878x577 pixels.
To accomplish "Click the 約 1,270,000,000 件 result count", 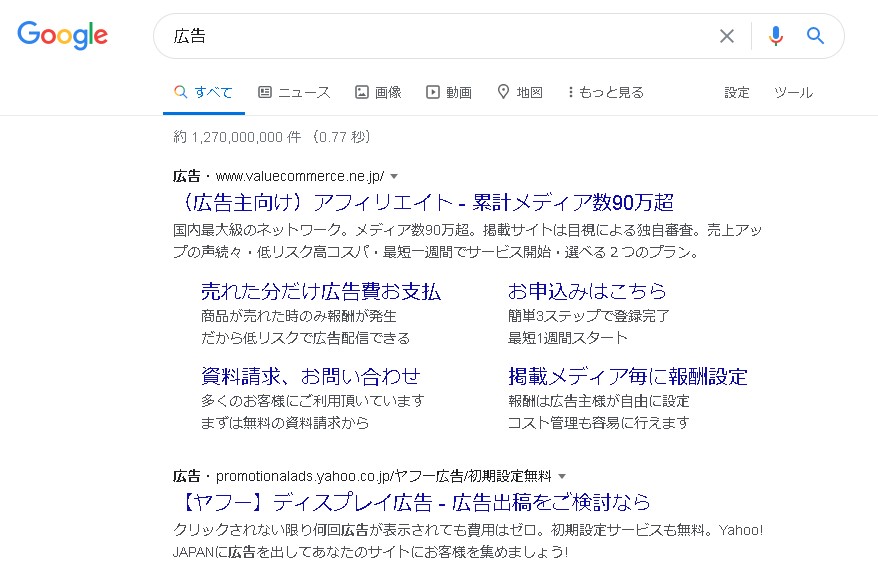I will coord(237,137).
